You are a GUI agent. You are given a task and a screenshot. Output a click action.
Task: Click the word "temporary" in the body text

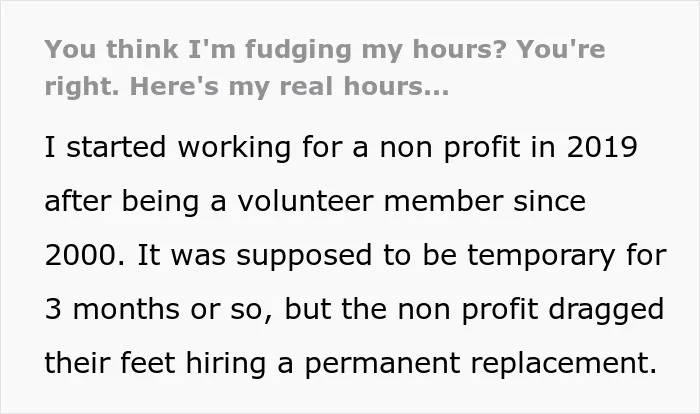[542, 256]
